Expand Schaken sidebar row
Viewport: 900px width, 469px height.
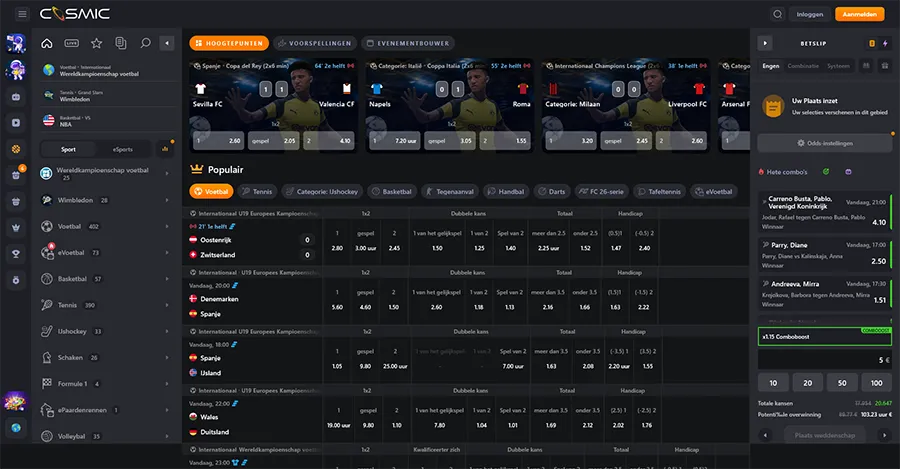[x=107, y=358]
